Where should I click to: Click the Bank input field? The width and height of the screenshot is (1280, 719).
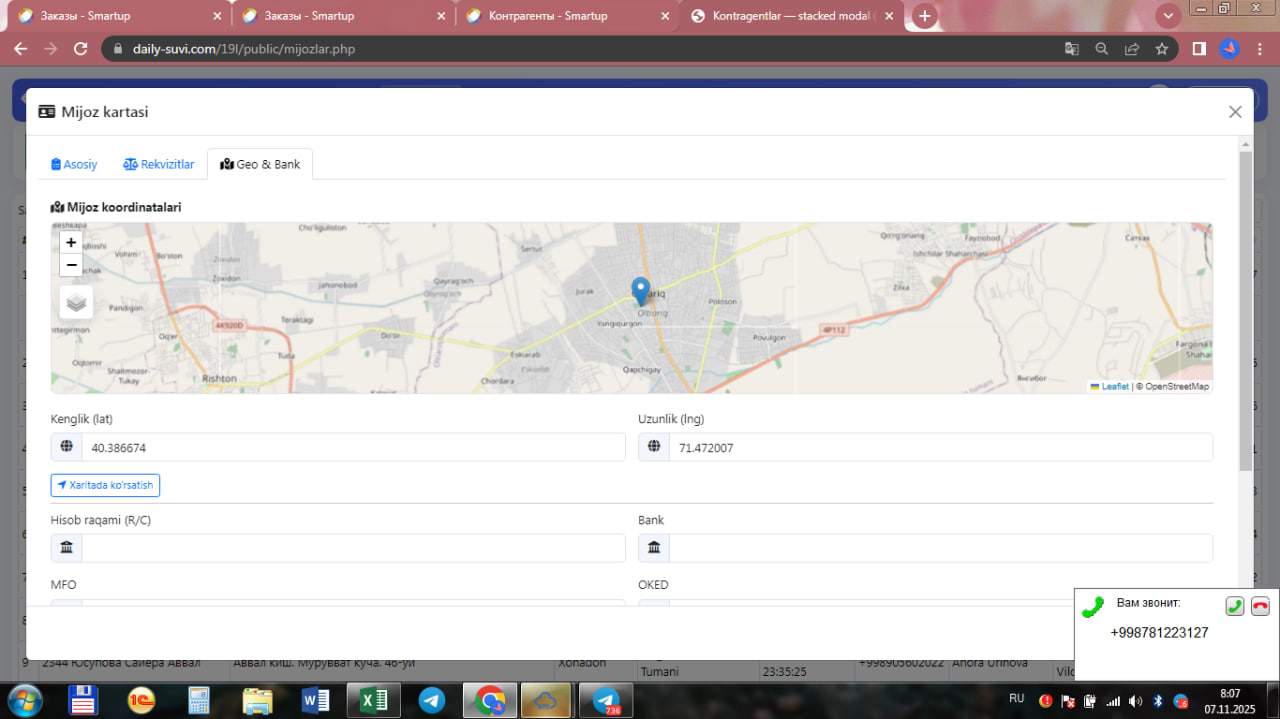tap(940, 548)
